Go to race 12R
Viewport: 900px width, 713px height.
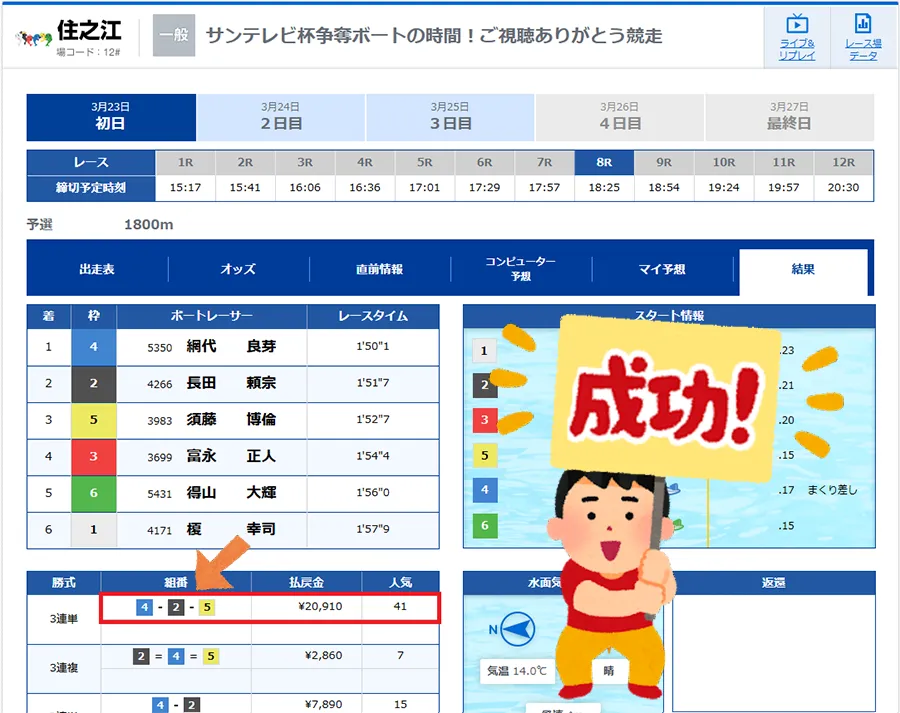[843, 162]
